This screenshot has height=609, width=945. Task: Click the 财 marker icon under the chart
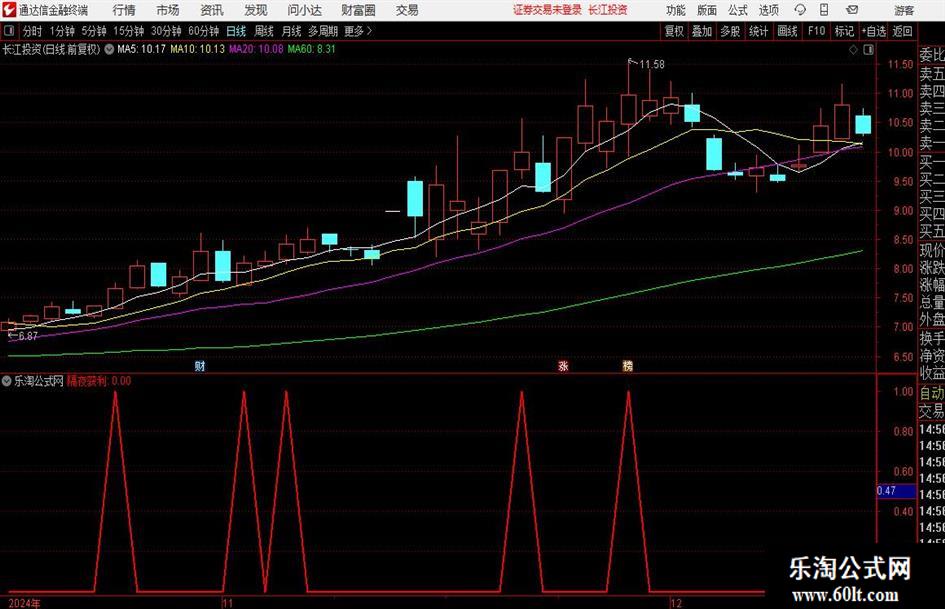[200, 365]
